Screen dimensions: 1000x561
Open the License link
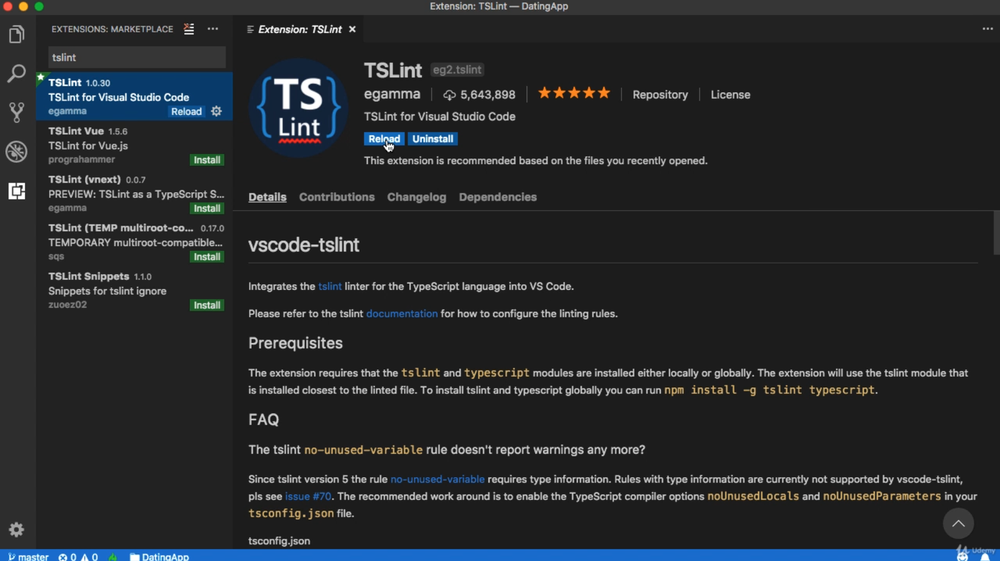tap(730, 94)
